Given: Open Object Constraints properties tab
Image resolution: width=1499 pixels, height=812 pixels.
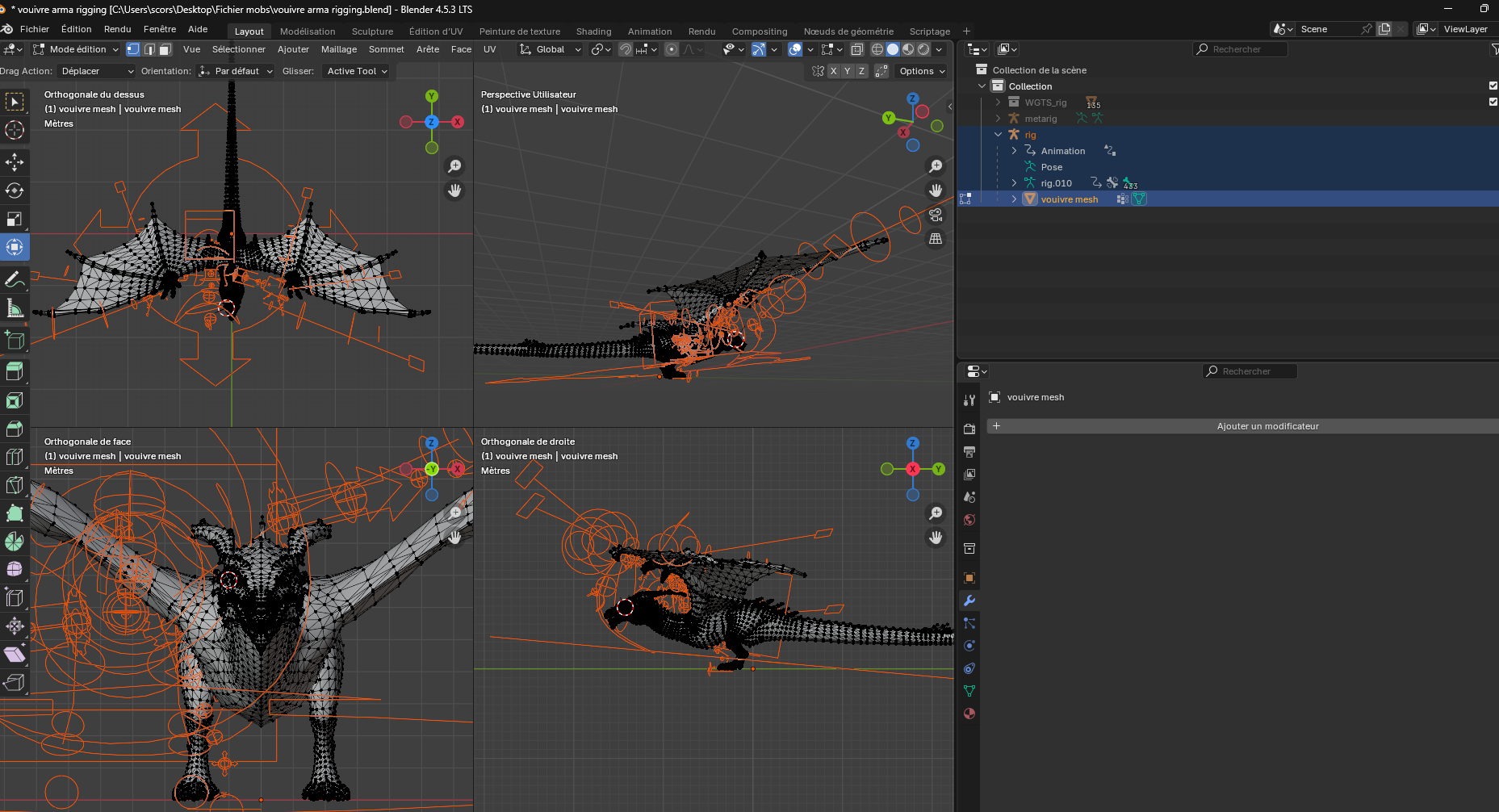Looking at the screenshot, I should click(969, 668).
